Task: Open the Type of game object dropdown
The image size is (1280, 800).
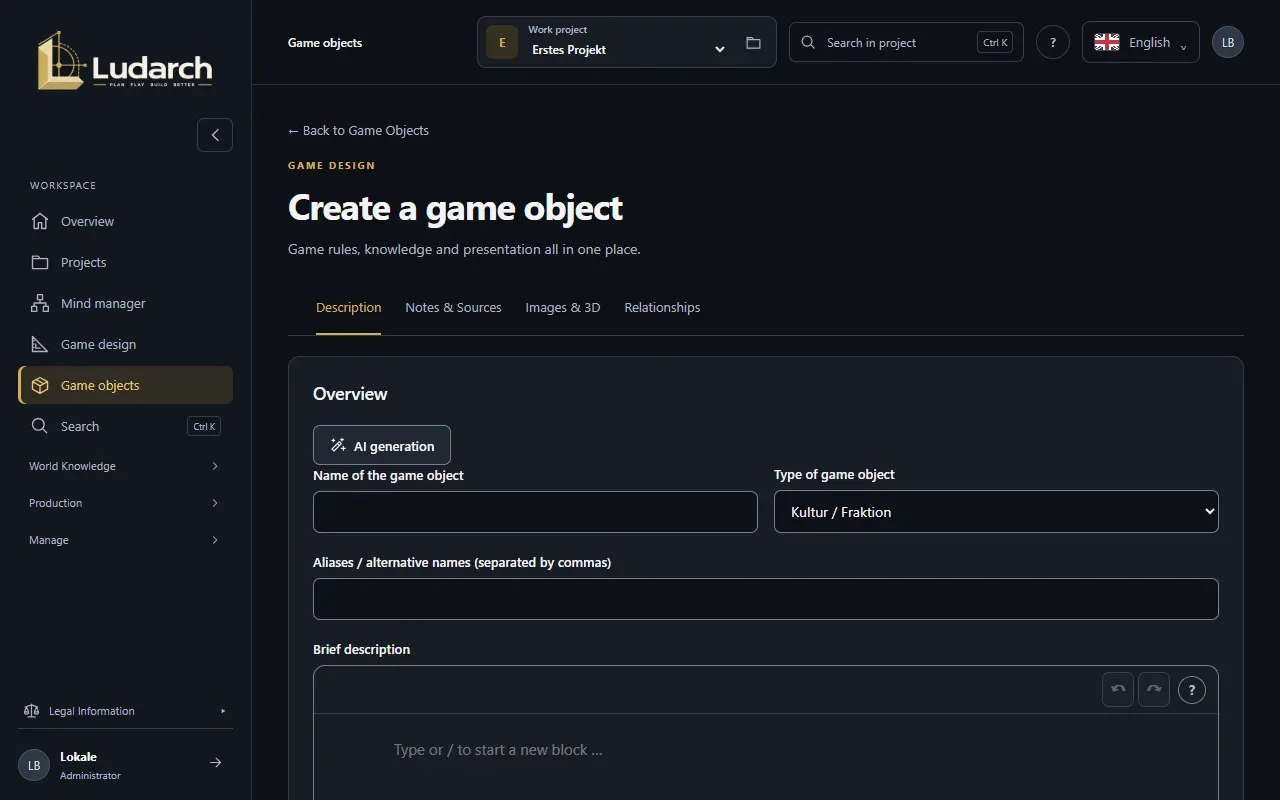Action: [996, 511]
